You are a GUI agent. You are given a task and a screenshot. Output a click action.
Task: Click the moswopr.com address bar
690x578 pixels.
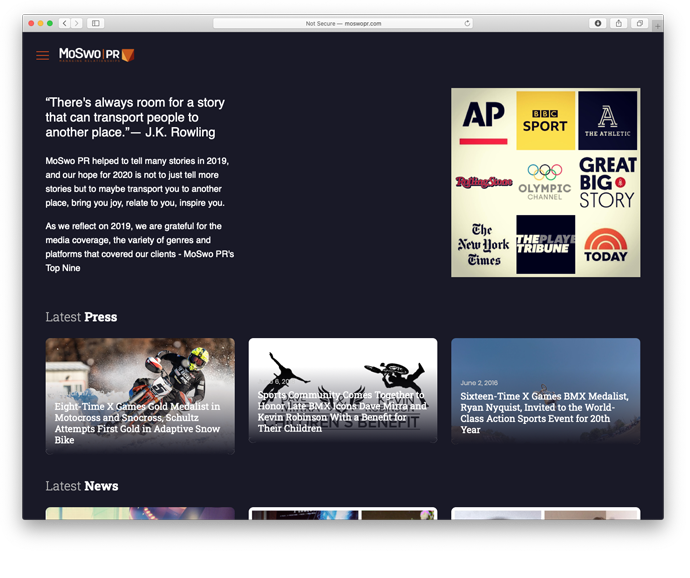pos(343,23)
